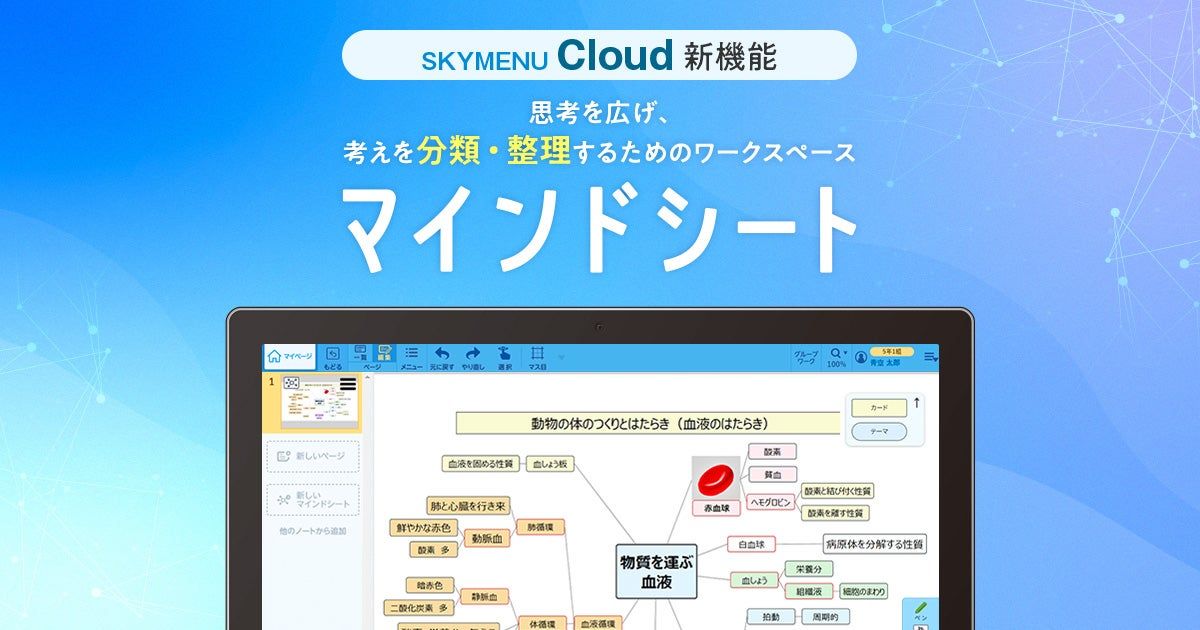This screenshot has width=1200, height=630.
Task: Select central theme 物質を運ぶ血液
Action: [655, 571]
